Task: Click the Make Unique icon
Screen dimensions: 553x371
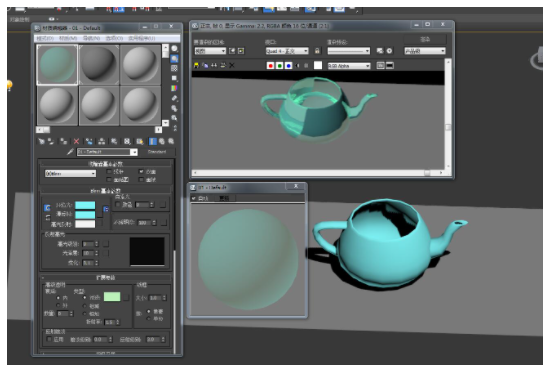Action: [102, 141]
